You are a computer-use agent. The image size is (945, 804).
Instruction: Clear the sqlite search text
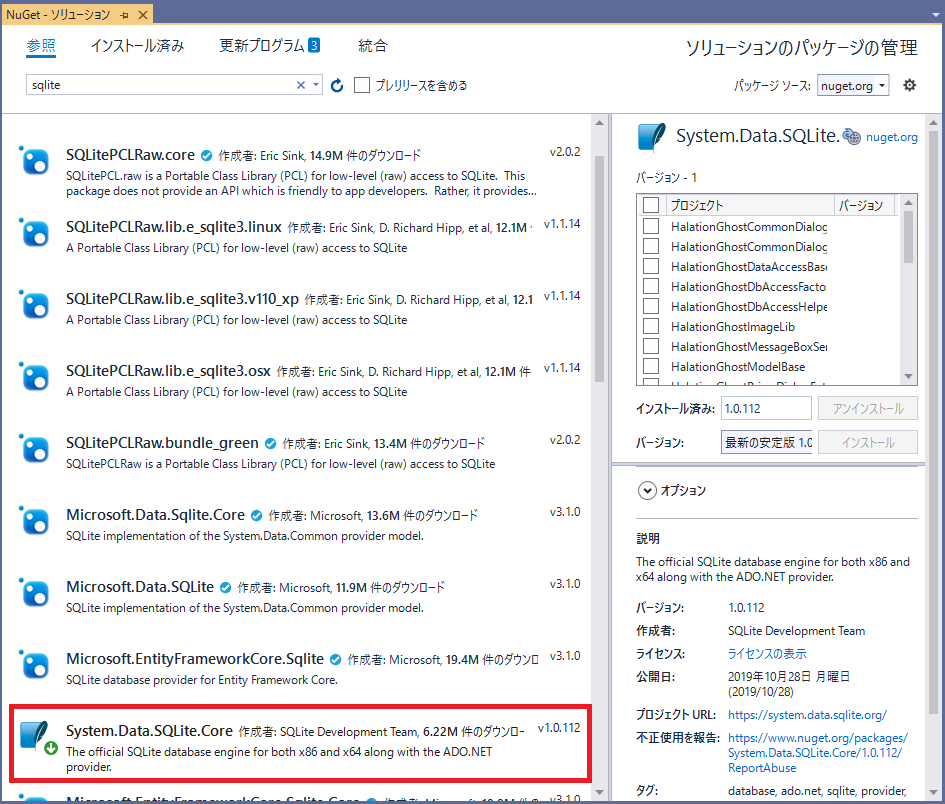click(301, 85)
